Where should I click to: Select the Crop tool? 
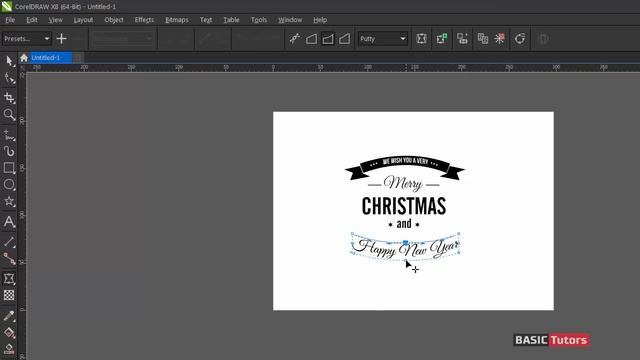9,98
